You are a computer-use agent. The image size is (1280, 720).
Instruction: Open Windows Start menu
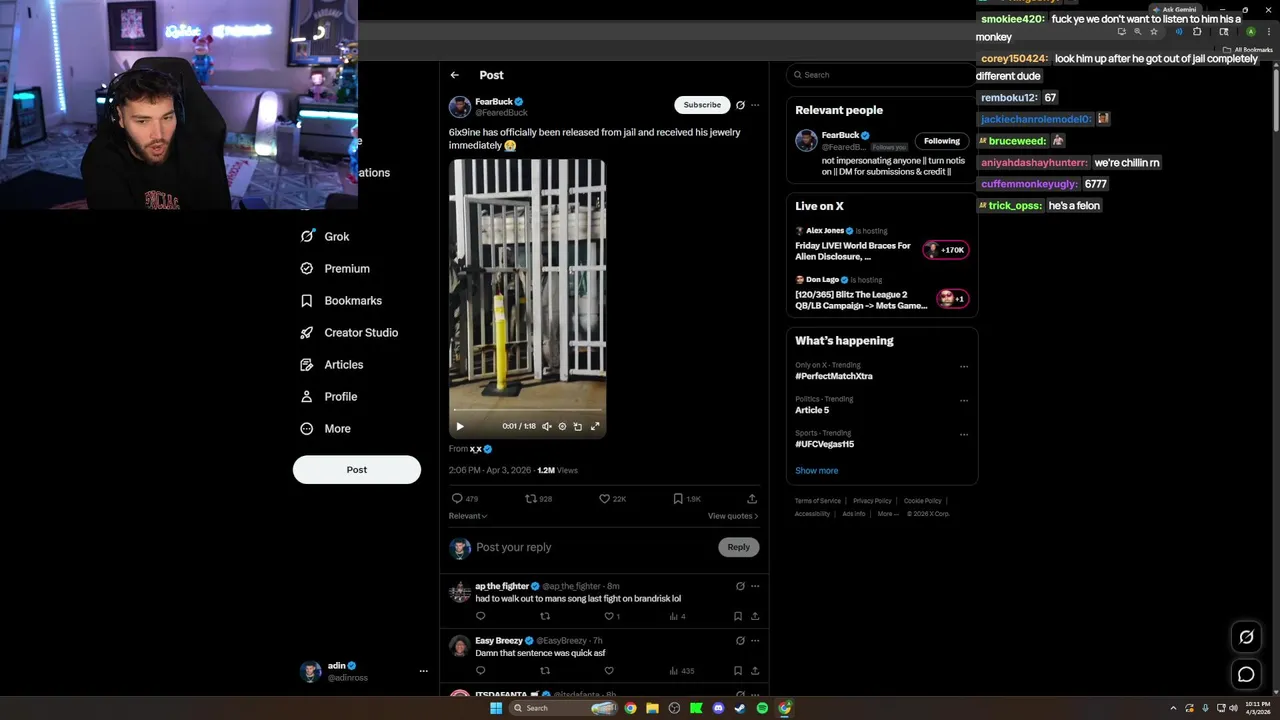(495, 708)
